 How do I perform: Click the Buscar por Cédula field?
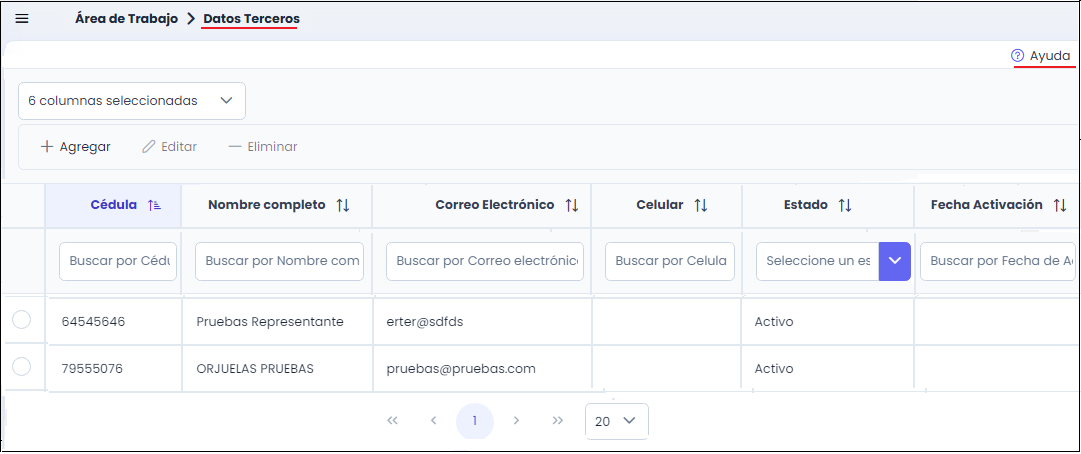pos(118,261)
